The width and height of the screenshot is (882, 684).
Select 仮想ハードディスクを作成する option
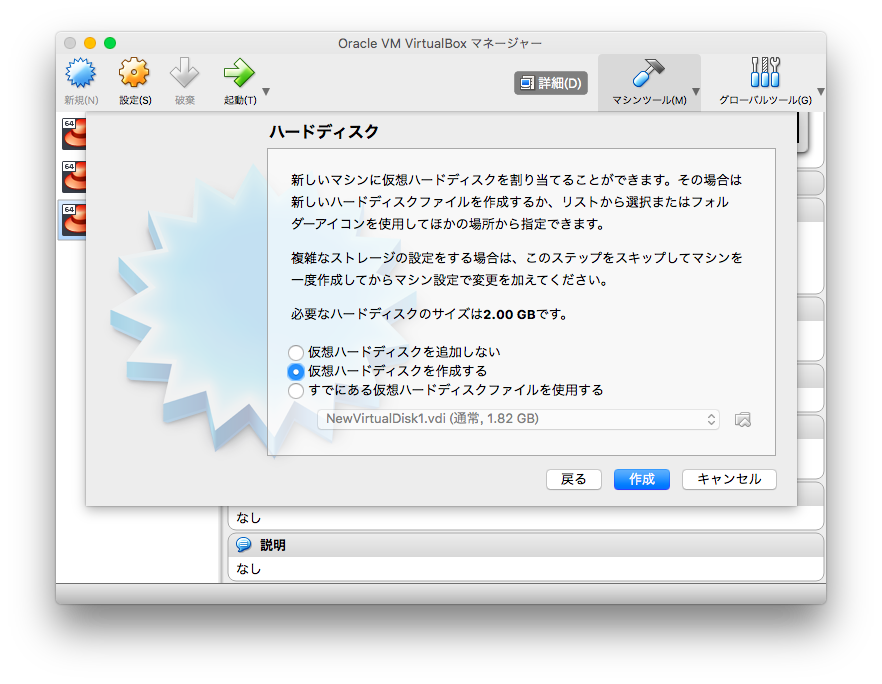point(296,371)
